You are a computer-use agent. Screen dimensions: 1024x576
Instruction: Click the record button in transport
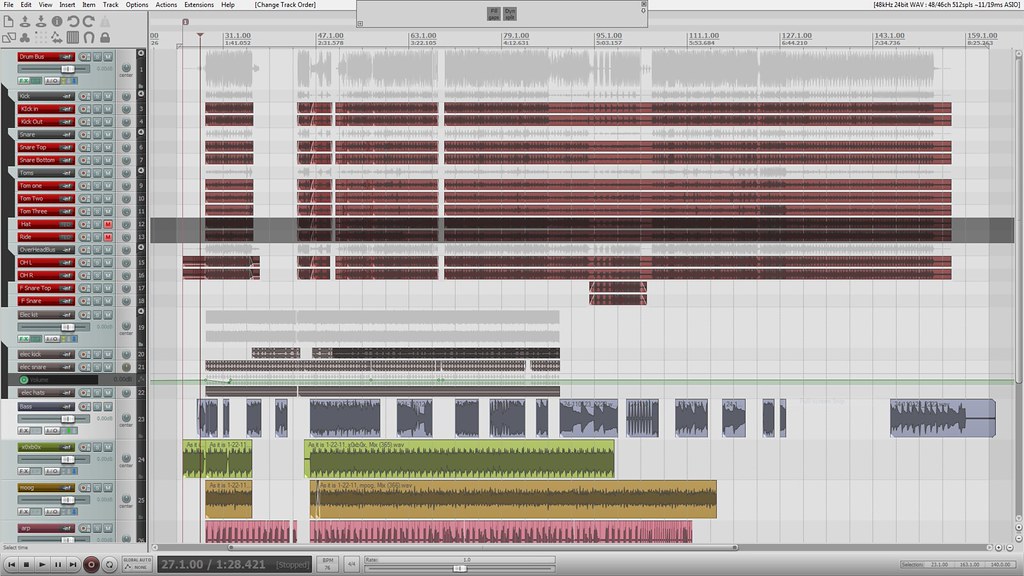pos(91,564)
